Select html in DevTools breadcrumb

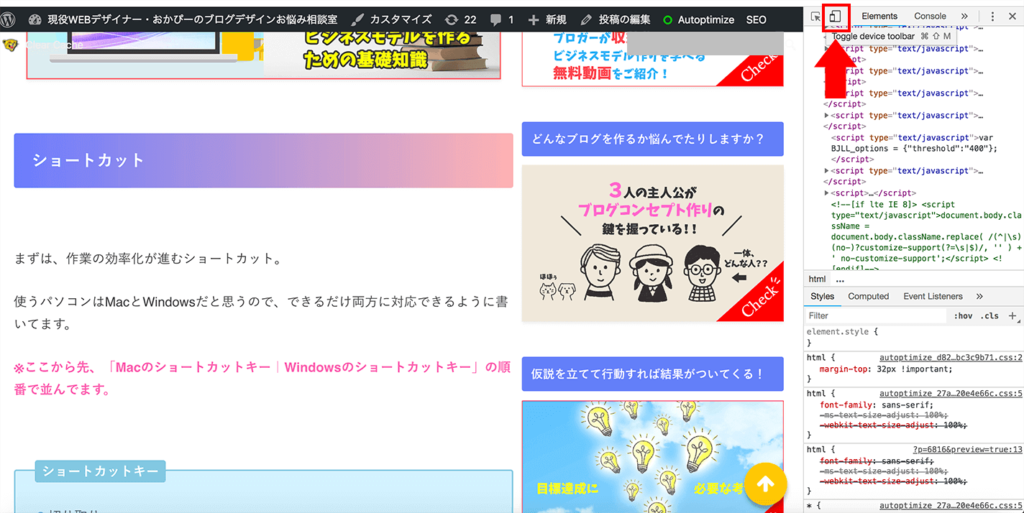(817, 279)
